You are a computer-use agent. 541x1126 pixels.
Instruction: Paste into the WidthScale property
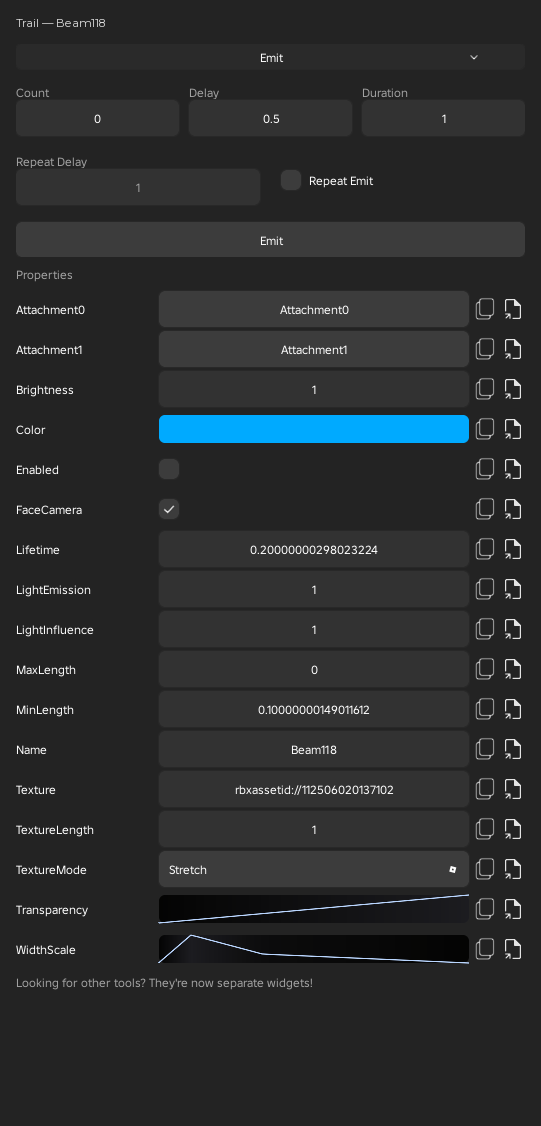tap(512, 949)
